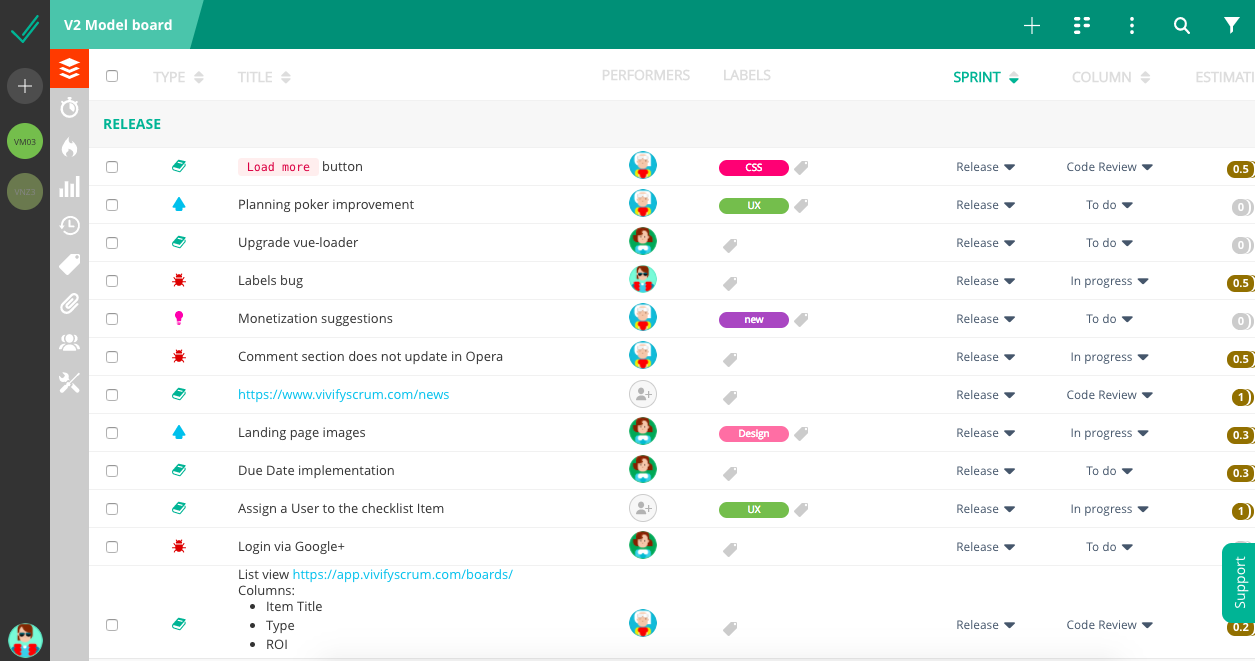Sort items by the TITLE column header
Screen dimensions: 1255x661
[x=263, y=75]
